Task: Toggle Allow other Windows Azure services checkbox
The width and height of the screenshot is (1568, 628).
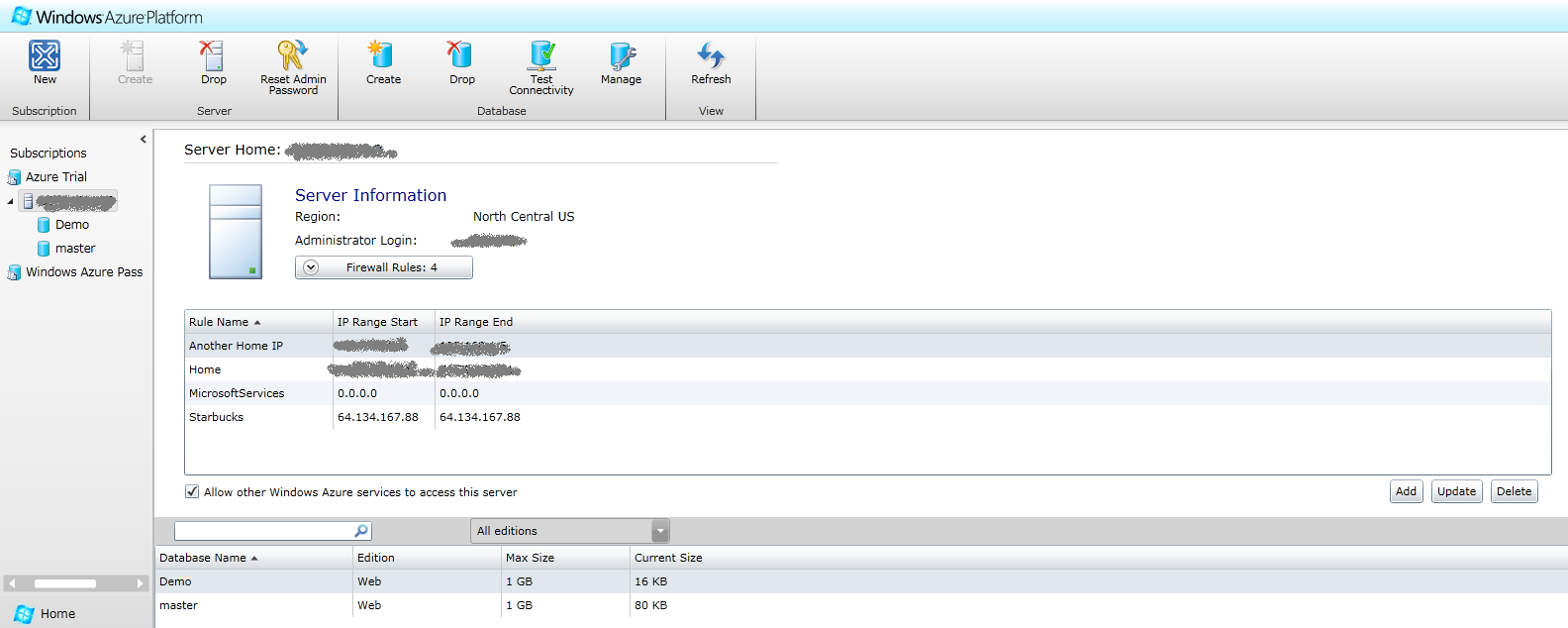Action: click(192, 492)
